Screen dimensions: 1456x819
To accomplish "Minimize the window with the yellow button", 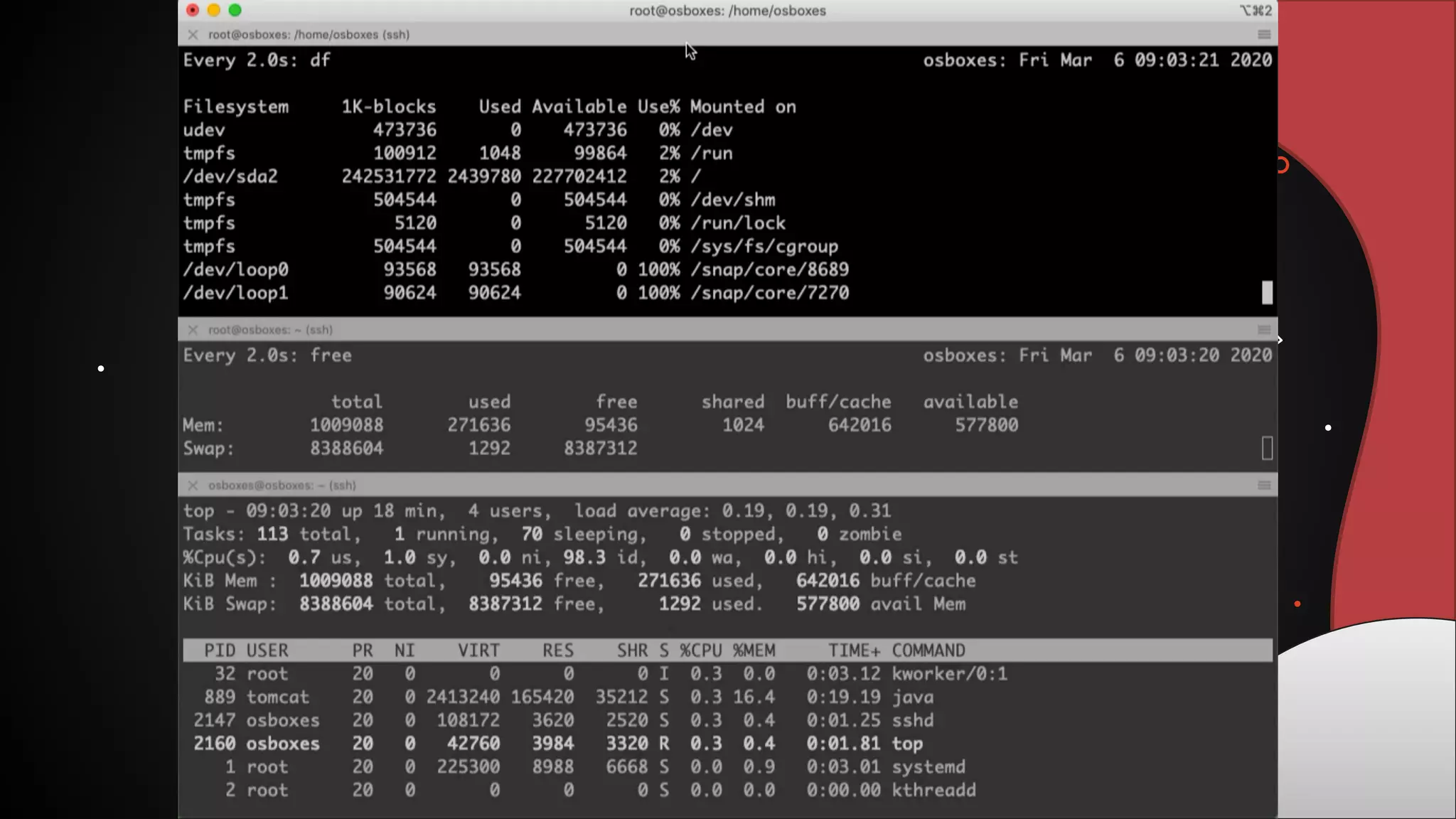I will point(214,11).
